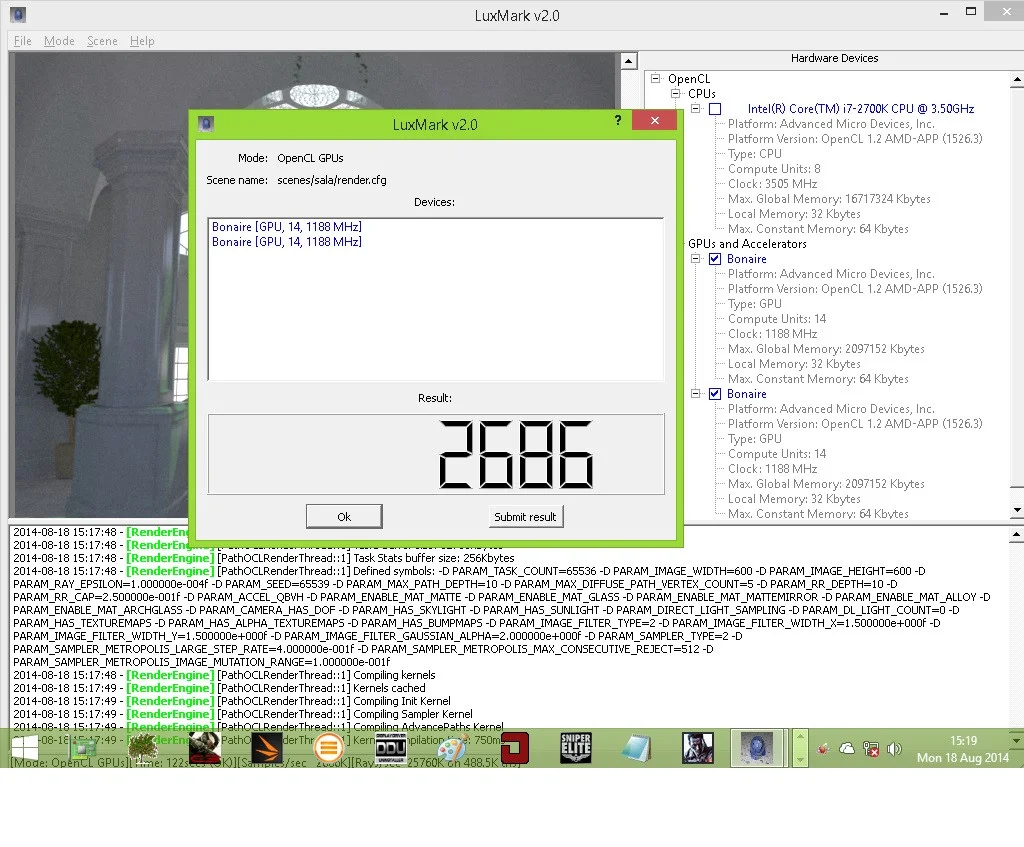Collapse the second Bonaire device node
The image size is (1024, 847).
tap(696, 394)
